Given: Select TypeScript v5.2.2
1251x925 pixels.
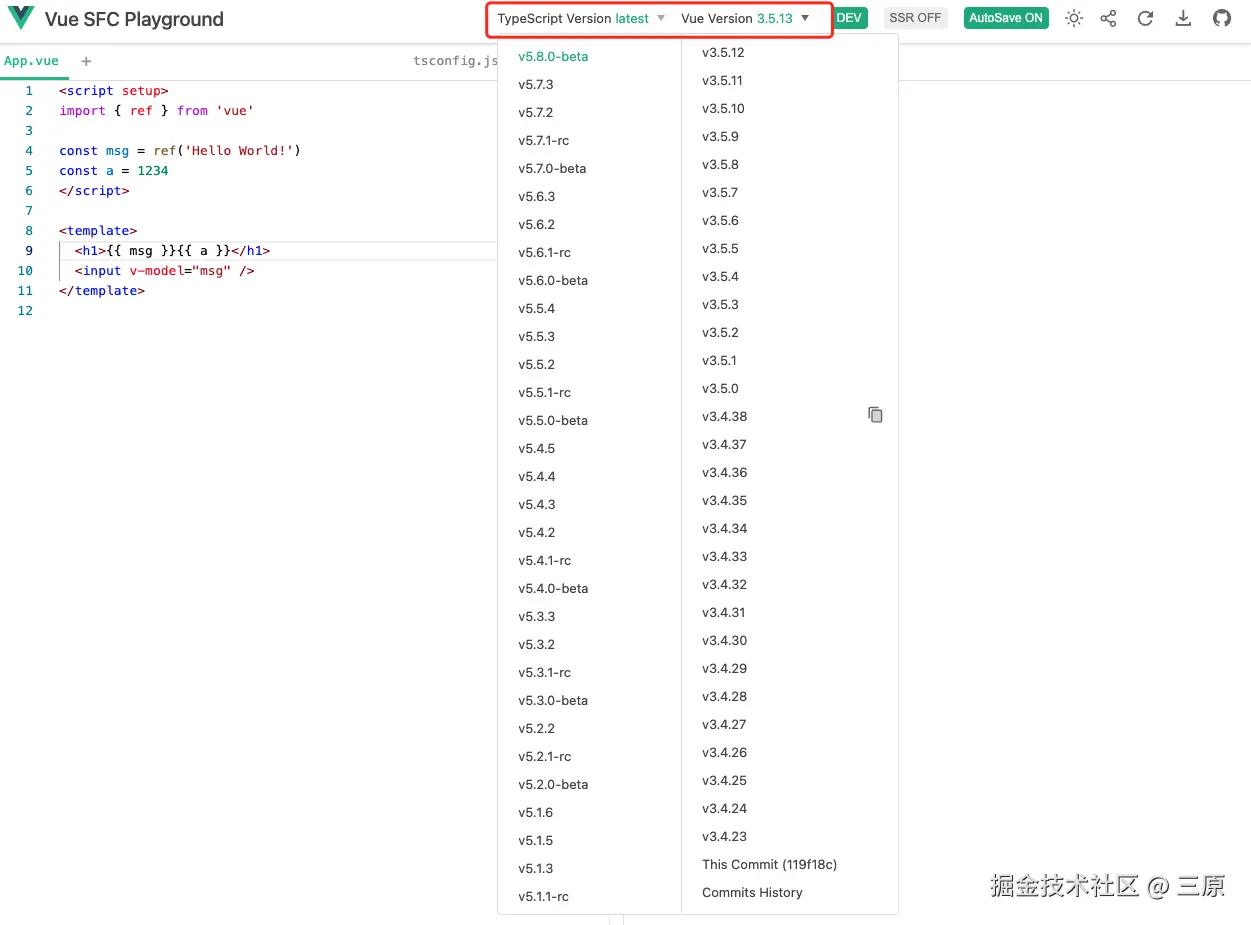Looking at the screenshot, I should coord(537,729).
